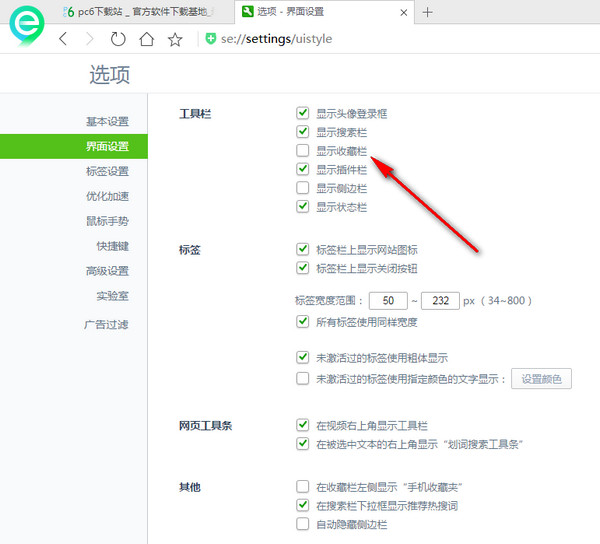Enable the 自动隐藏侧边栏 checkbox
This screenshot has width=600, height=544.
click(x=303, y=524)
